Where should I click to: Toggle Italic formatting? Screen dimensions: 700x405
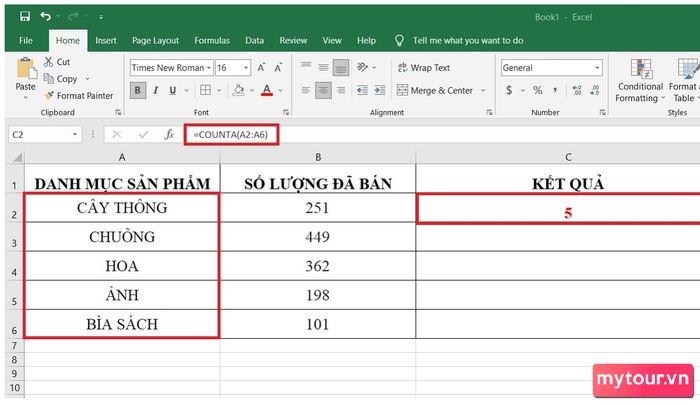[155, 91]
